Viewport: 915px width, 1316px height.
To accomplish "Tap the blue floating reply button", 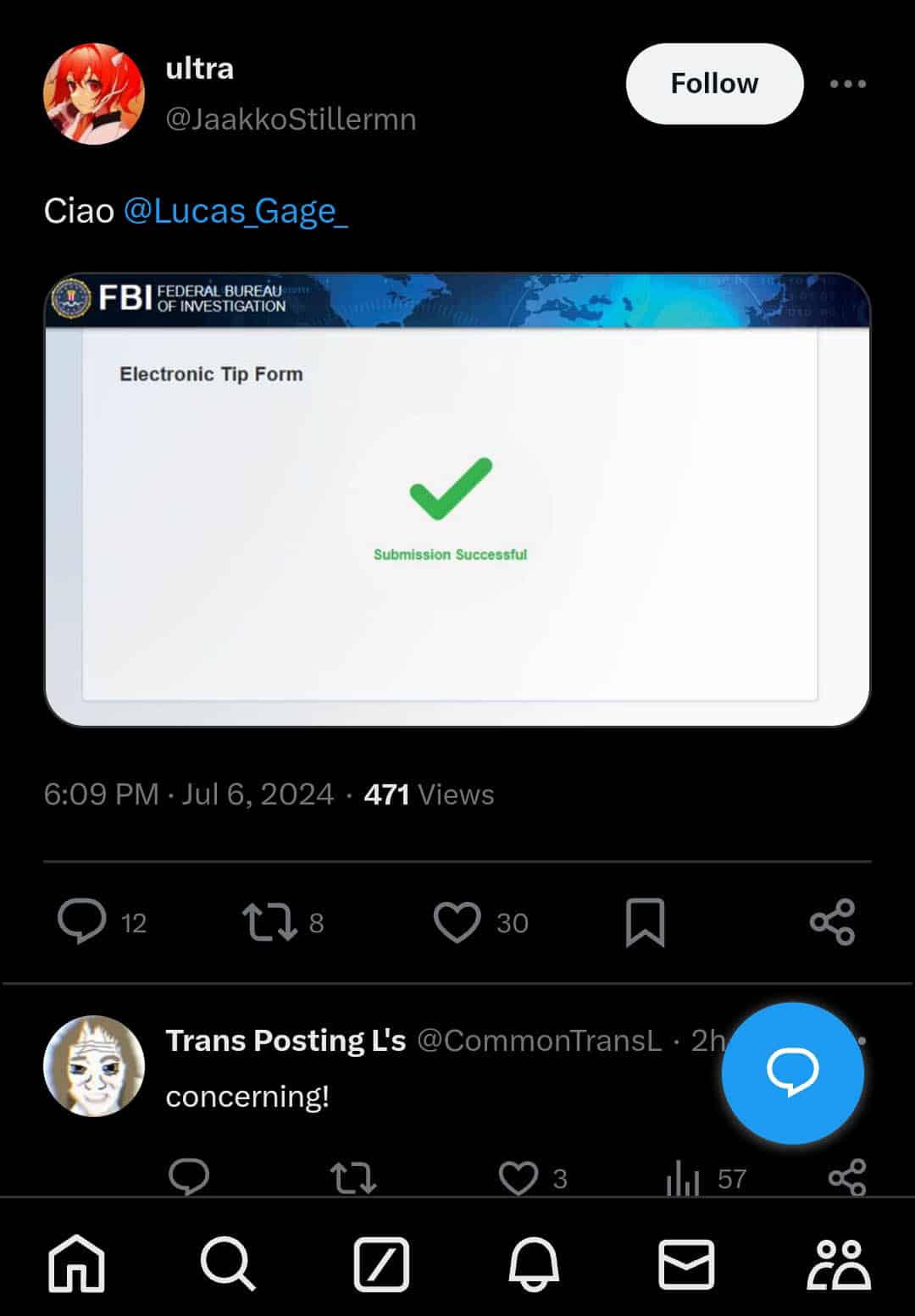I will tap(793, 1073).
